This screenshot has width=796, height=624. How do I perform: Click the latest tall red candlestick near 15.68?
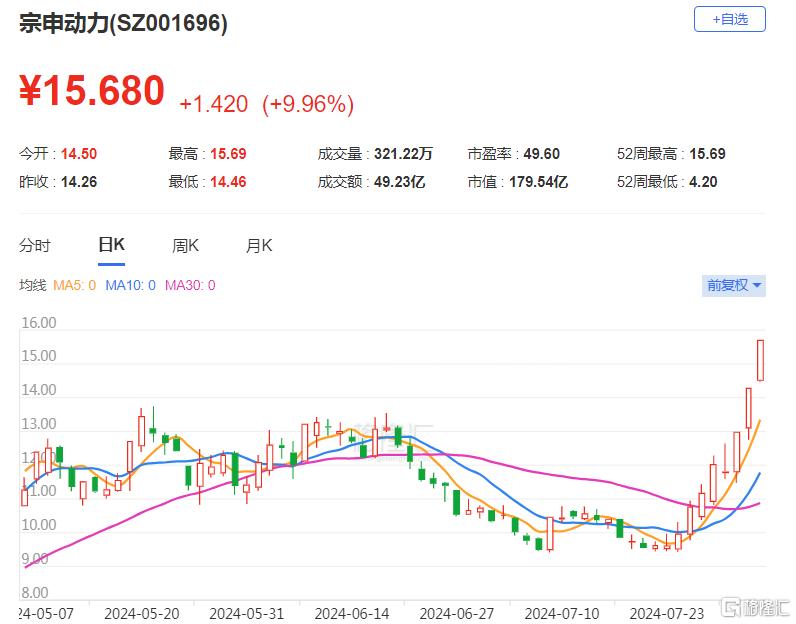coord(760,360)
